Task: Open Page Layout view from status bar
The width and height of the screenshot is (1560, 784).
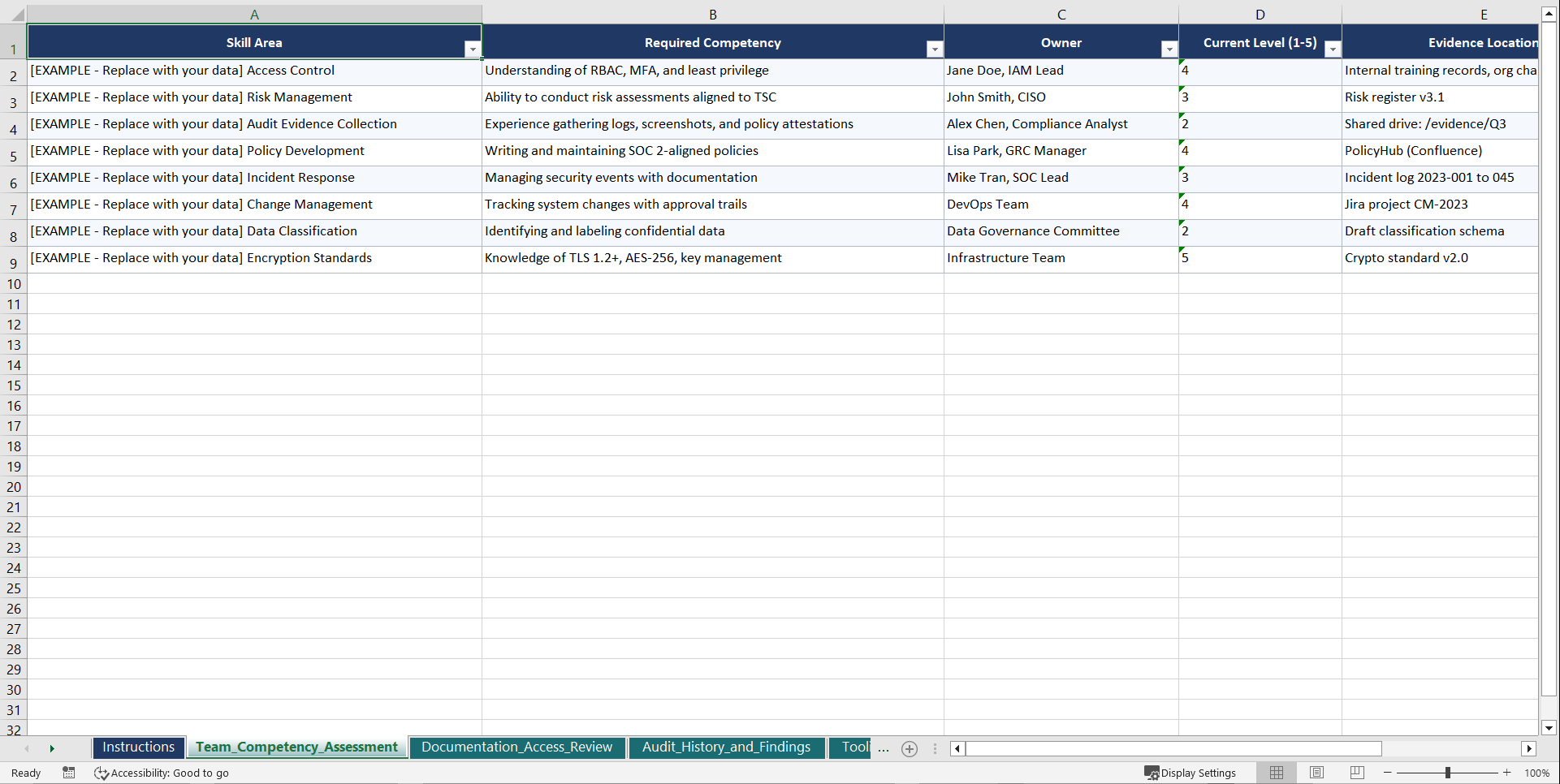Action: (x=1316, y=773)
